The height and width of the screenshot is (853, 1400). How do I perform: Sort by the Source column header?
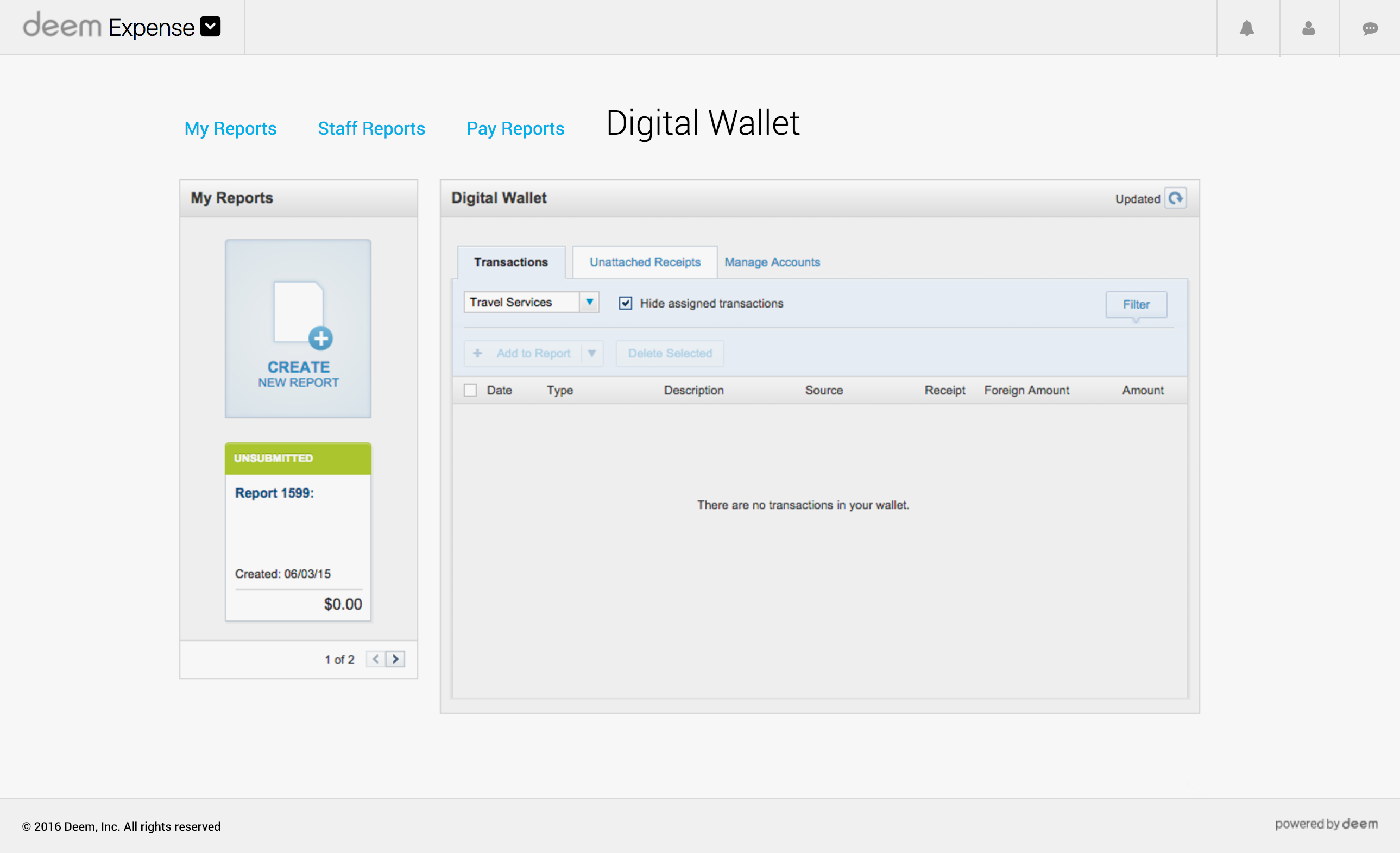(823, 390)
